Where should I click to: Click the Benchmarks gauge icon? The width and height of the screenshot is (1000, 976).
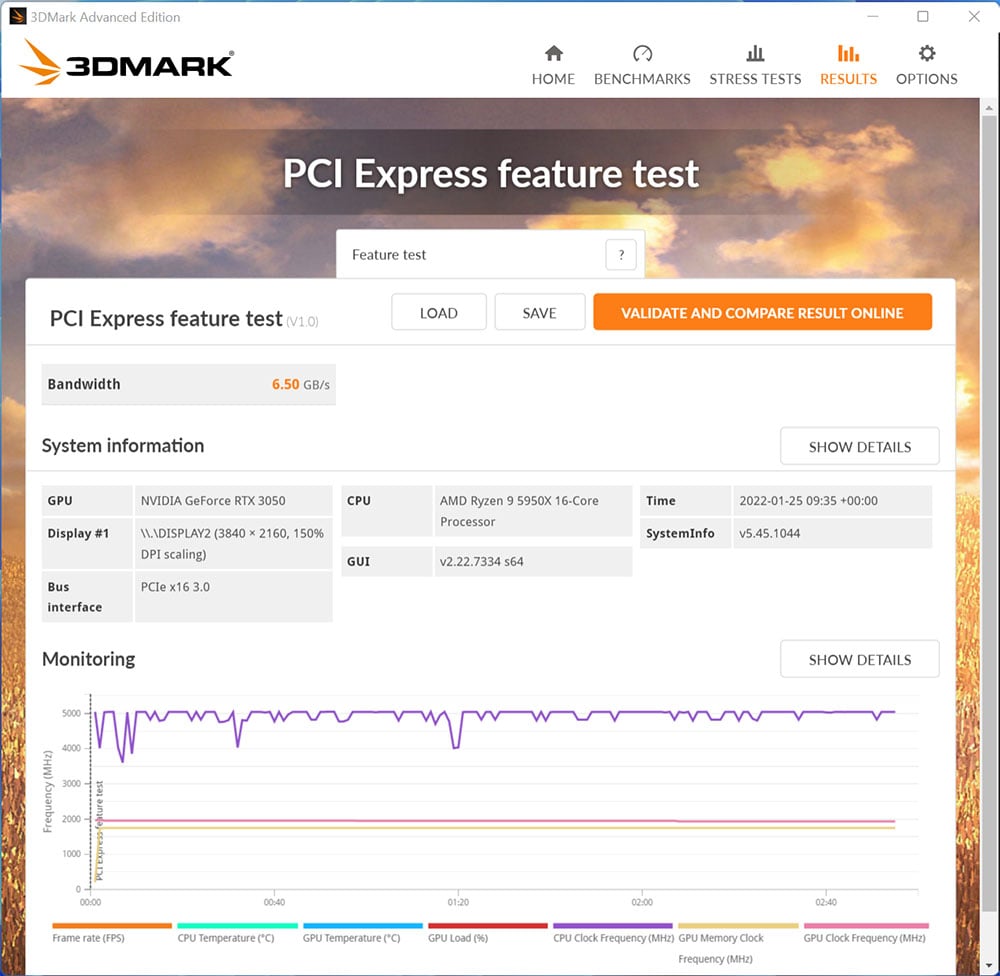click(x=642, y=54)
